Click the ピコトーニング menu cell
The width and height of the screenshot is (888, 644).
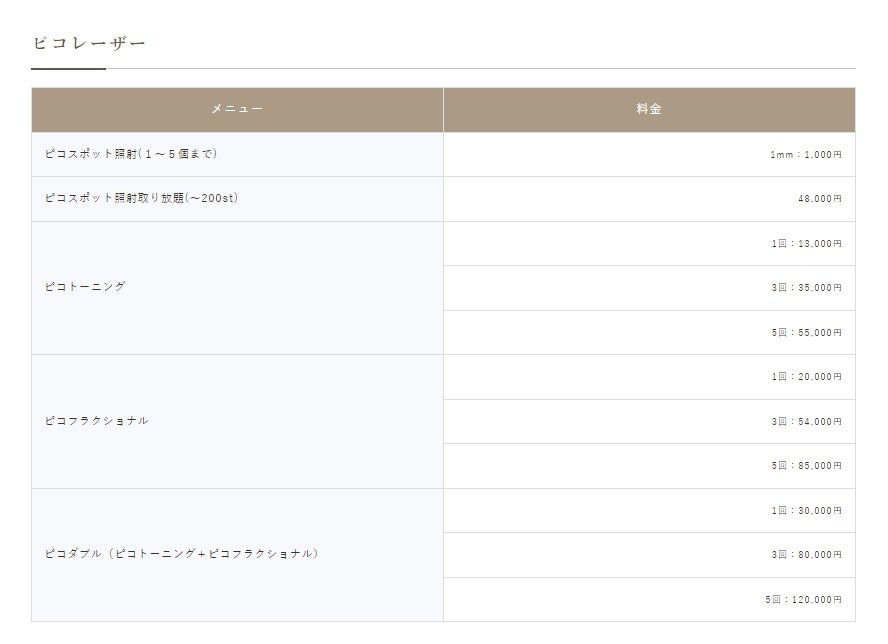(237, 288)
